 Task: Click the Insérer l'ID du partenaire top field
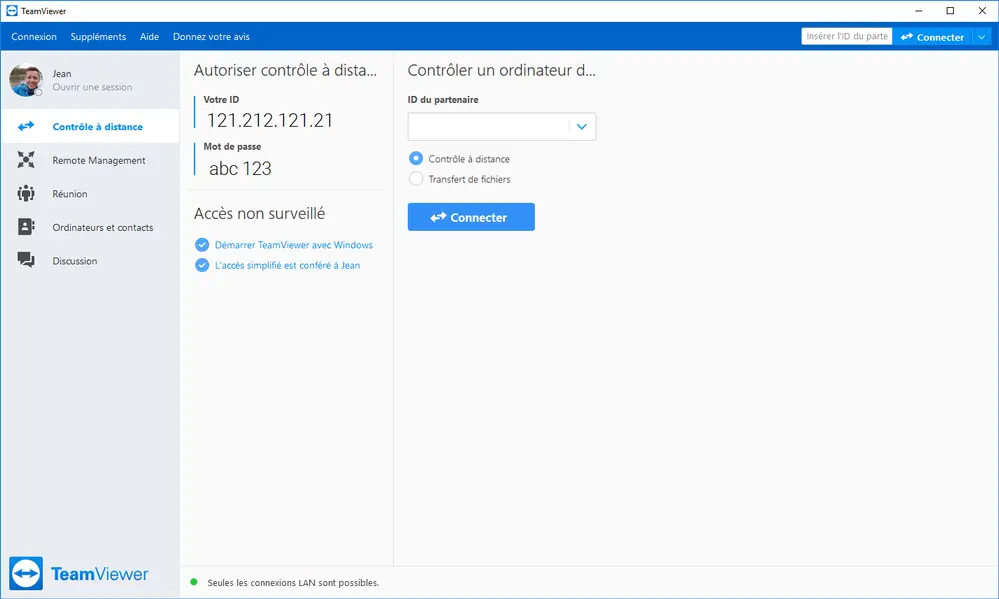[x=847, y=36]
